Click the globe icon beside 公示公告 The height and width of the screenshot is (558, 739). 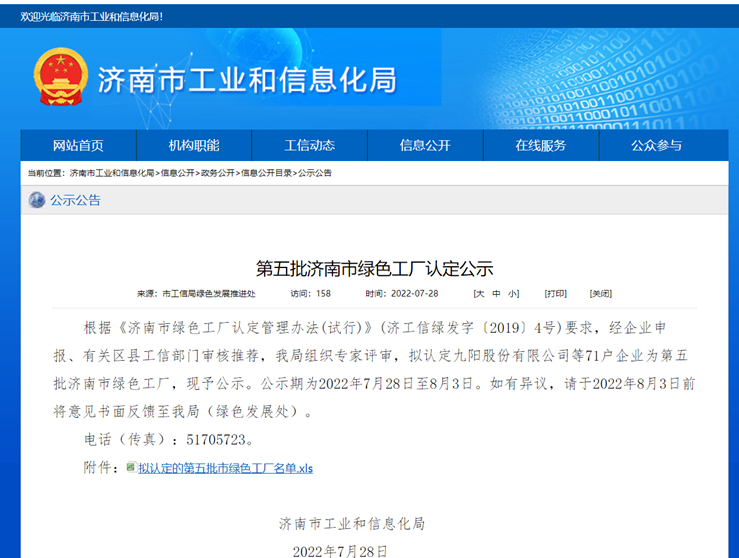coord(37,200)
